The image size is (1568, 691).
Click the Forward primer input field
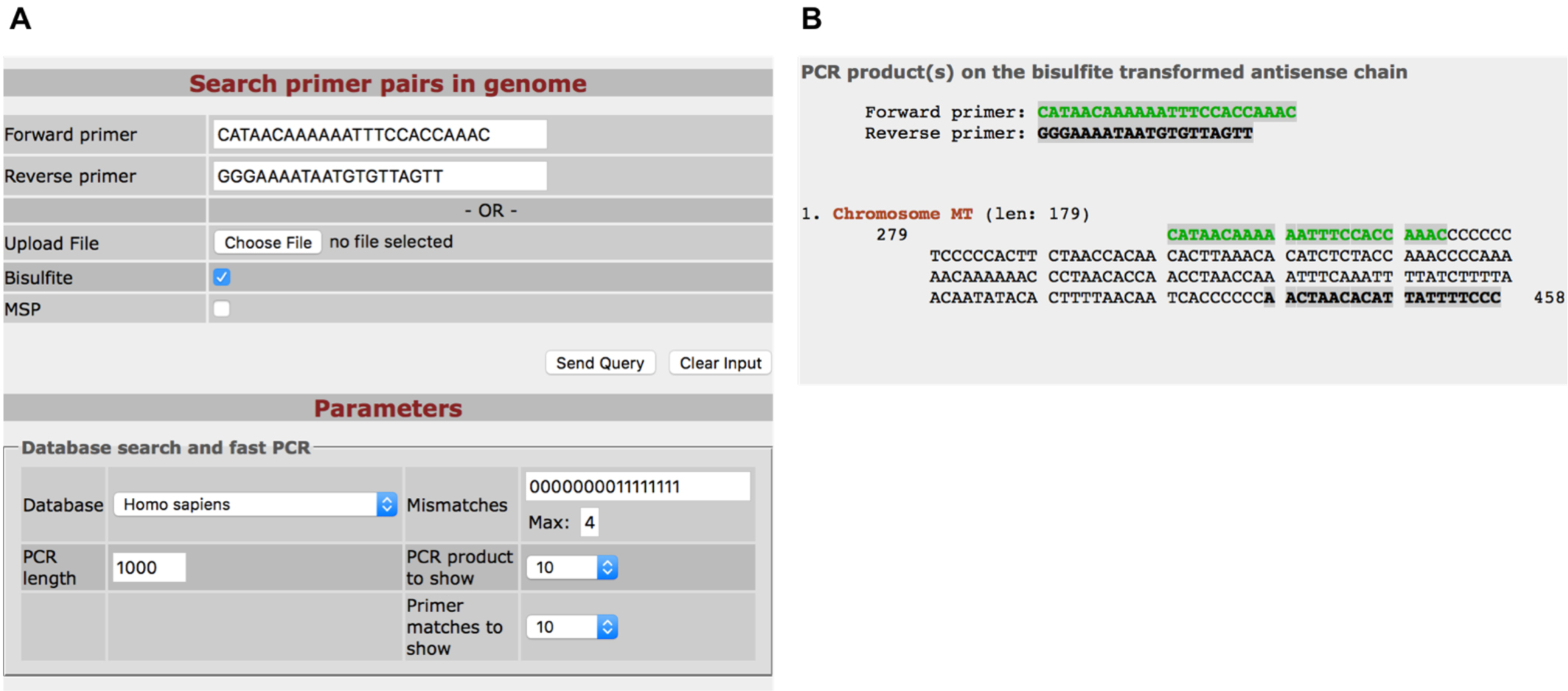coord(380,135)
